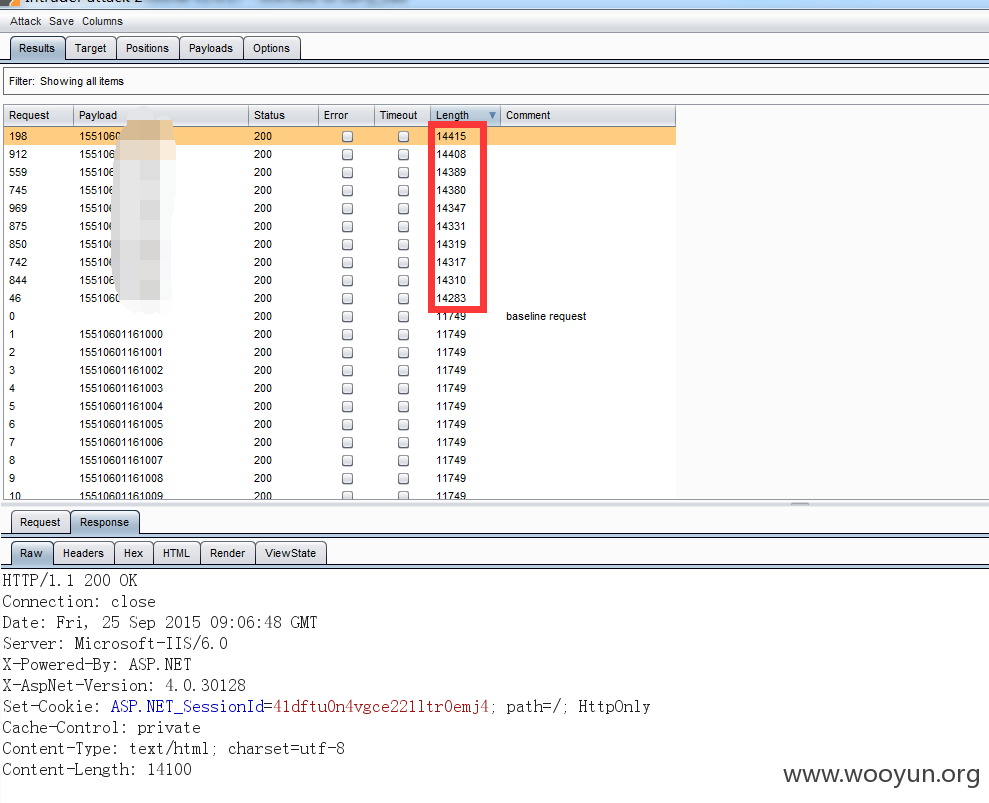
Task: Toggle Error checkbox for request 745
Action: (347, 190)
